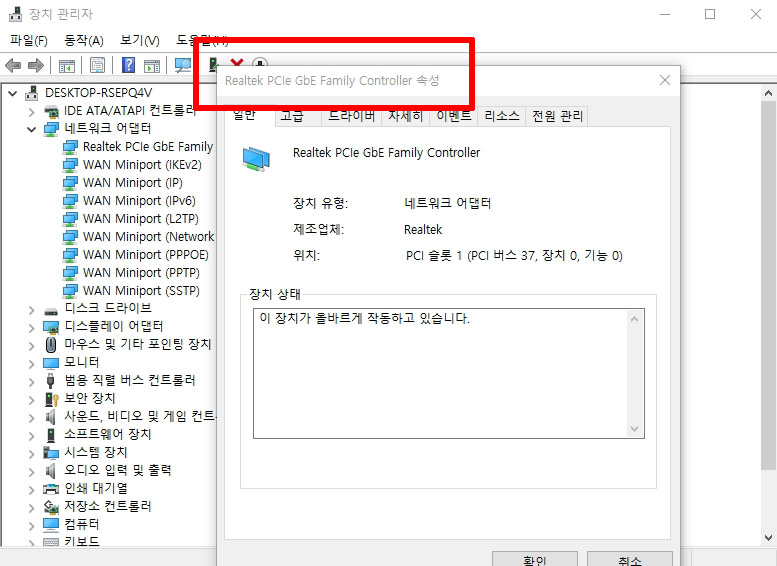
Task: Select WAN Miniport (L2TP)
Action: (x=131, y=219)
